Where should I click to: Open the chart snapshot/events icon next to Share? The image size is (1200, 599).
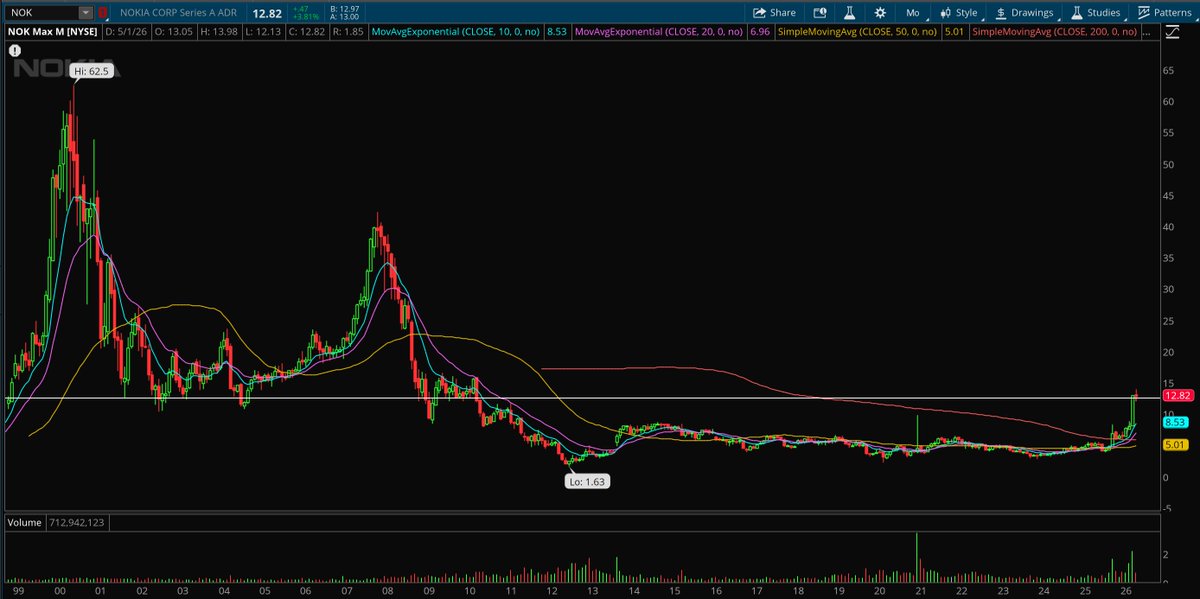(x=821, y=13)
